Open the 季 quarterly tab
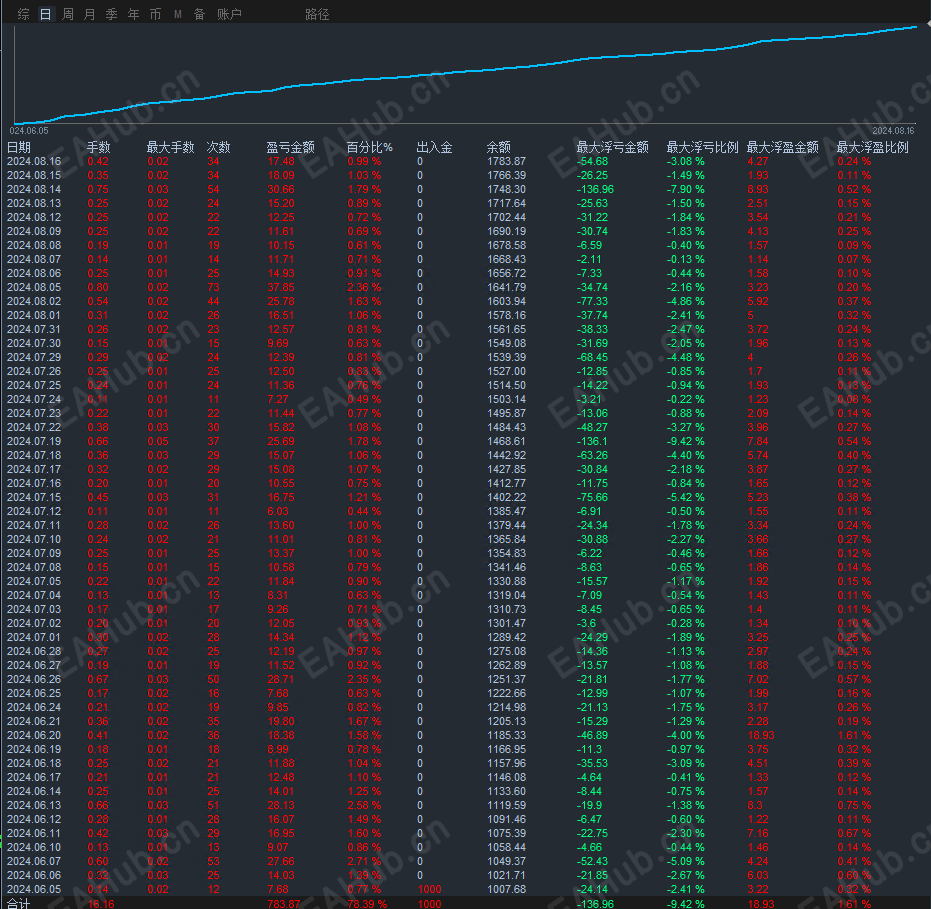 pyautogui.click(x=112, y=14)
